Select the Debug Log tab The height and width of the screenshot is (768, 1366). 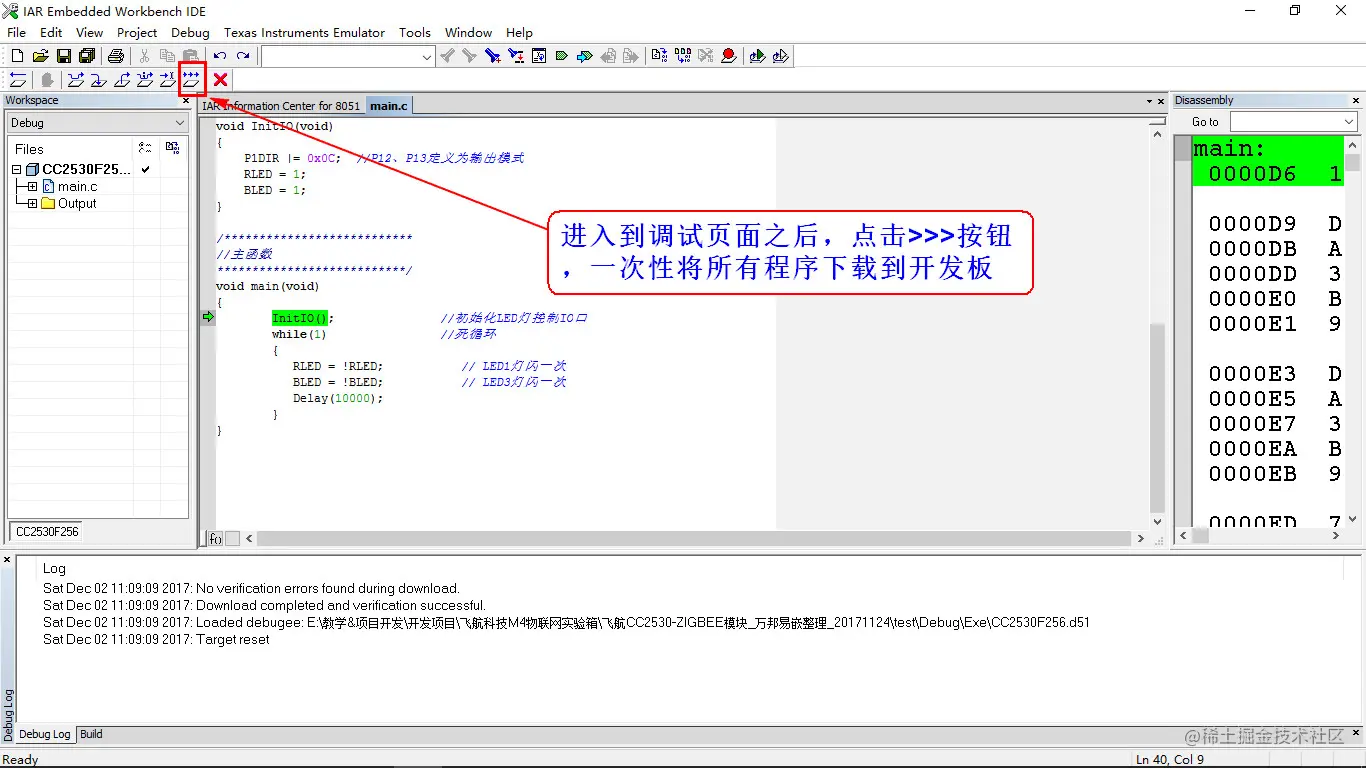pyautogui.click(x=45, y=734)
